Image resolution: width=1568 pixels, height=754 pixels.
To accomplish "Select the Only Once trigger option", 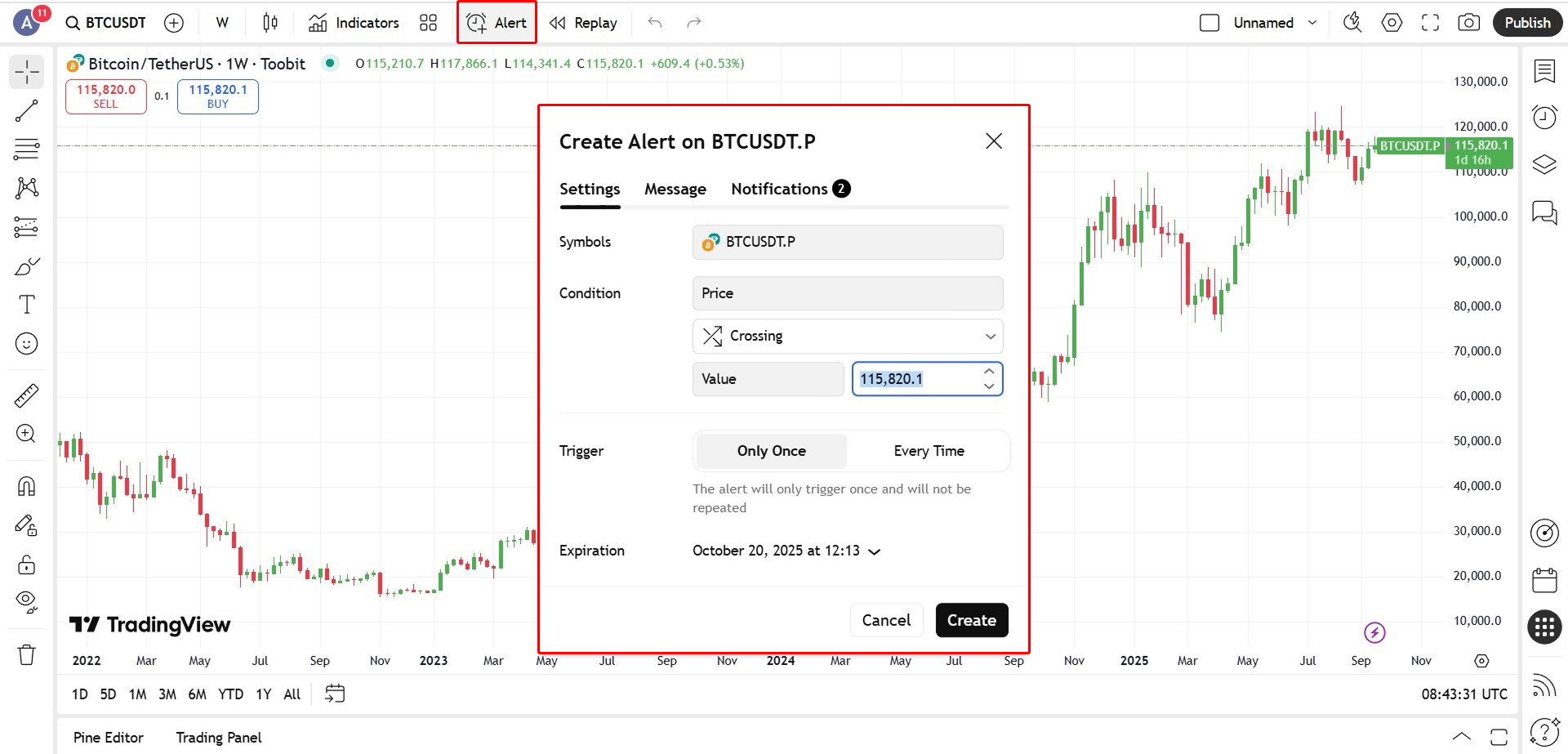I will [x=771, y=451].
